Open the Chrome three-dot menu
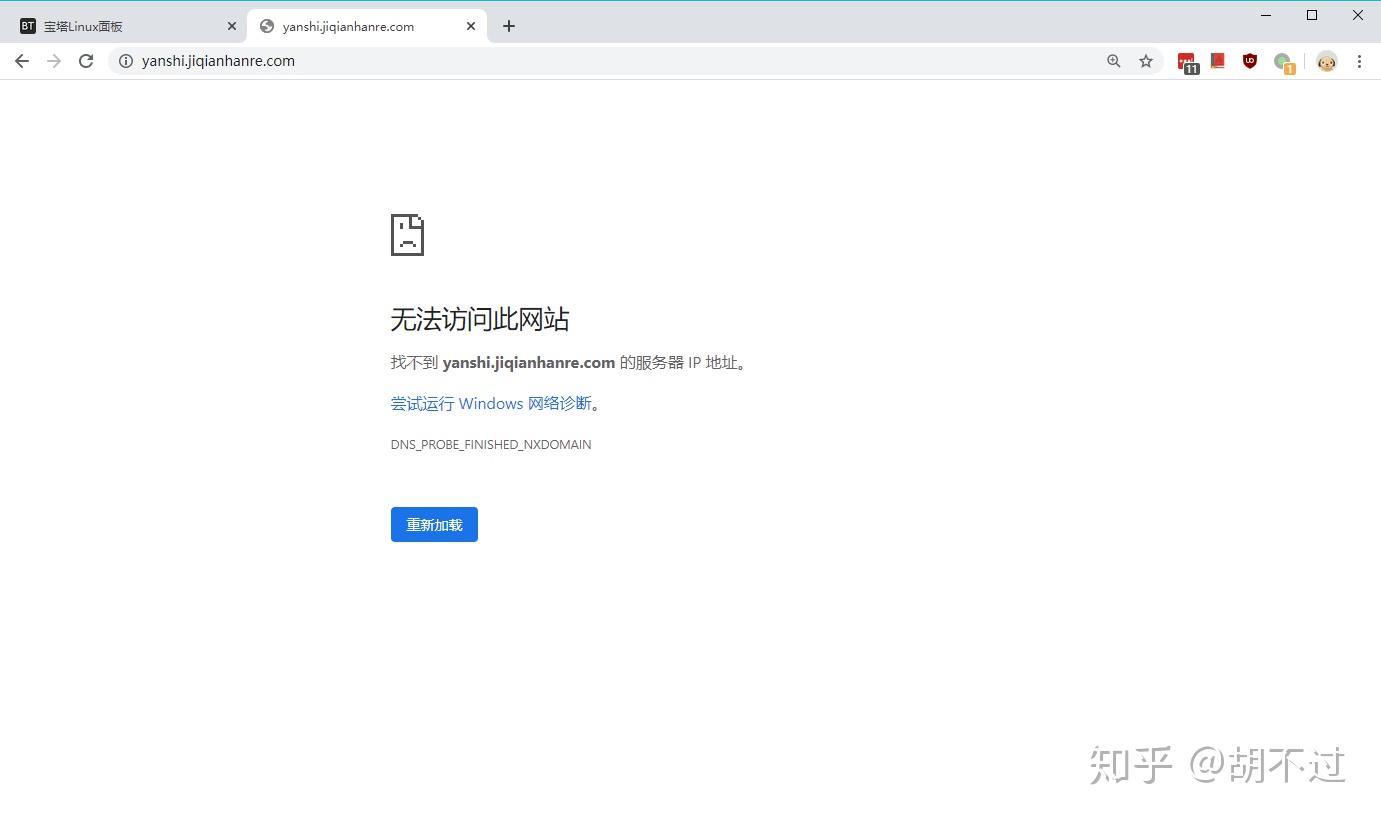 tap(1359, 61)
